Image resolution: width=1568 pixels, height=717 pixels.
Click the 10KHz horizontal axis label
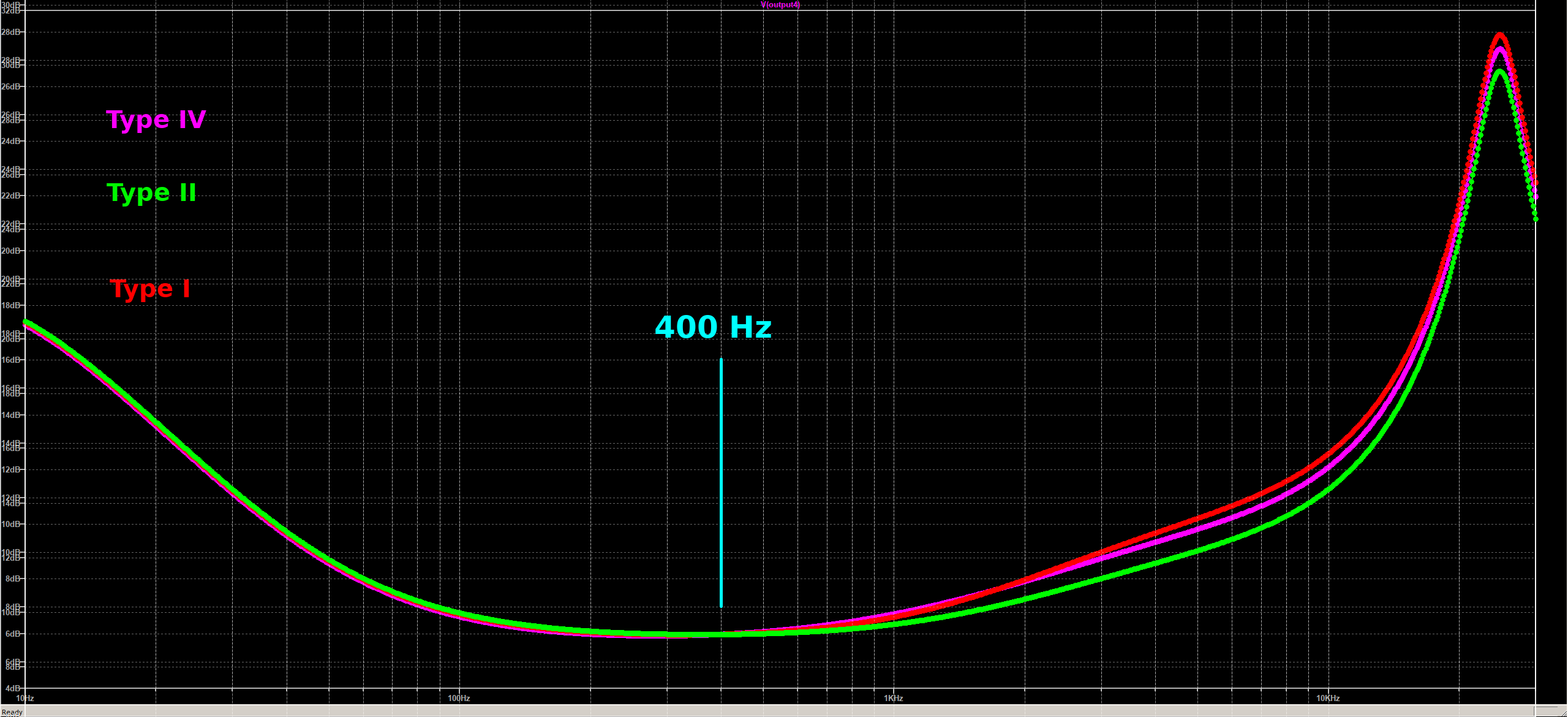click(1328, 698)
